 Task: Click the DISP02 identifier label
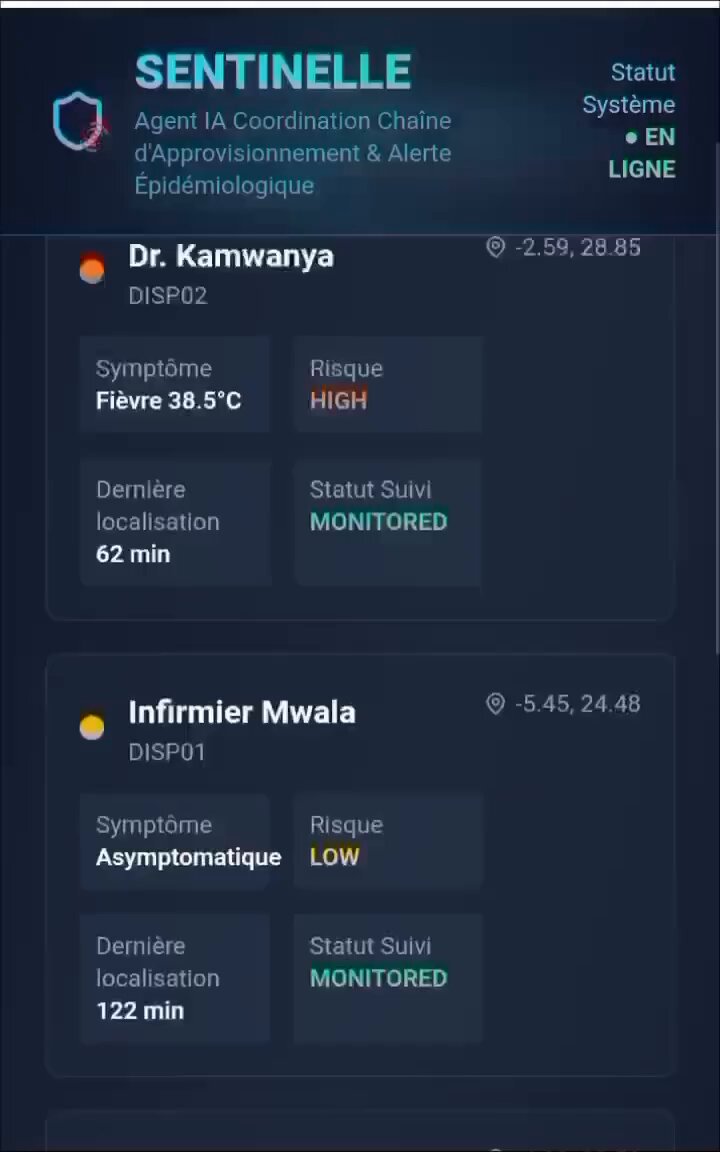(168, 296)
